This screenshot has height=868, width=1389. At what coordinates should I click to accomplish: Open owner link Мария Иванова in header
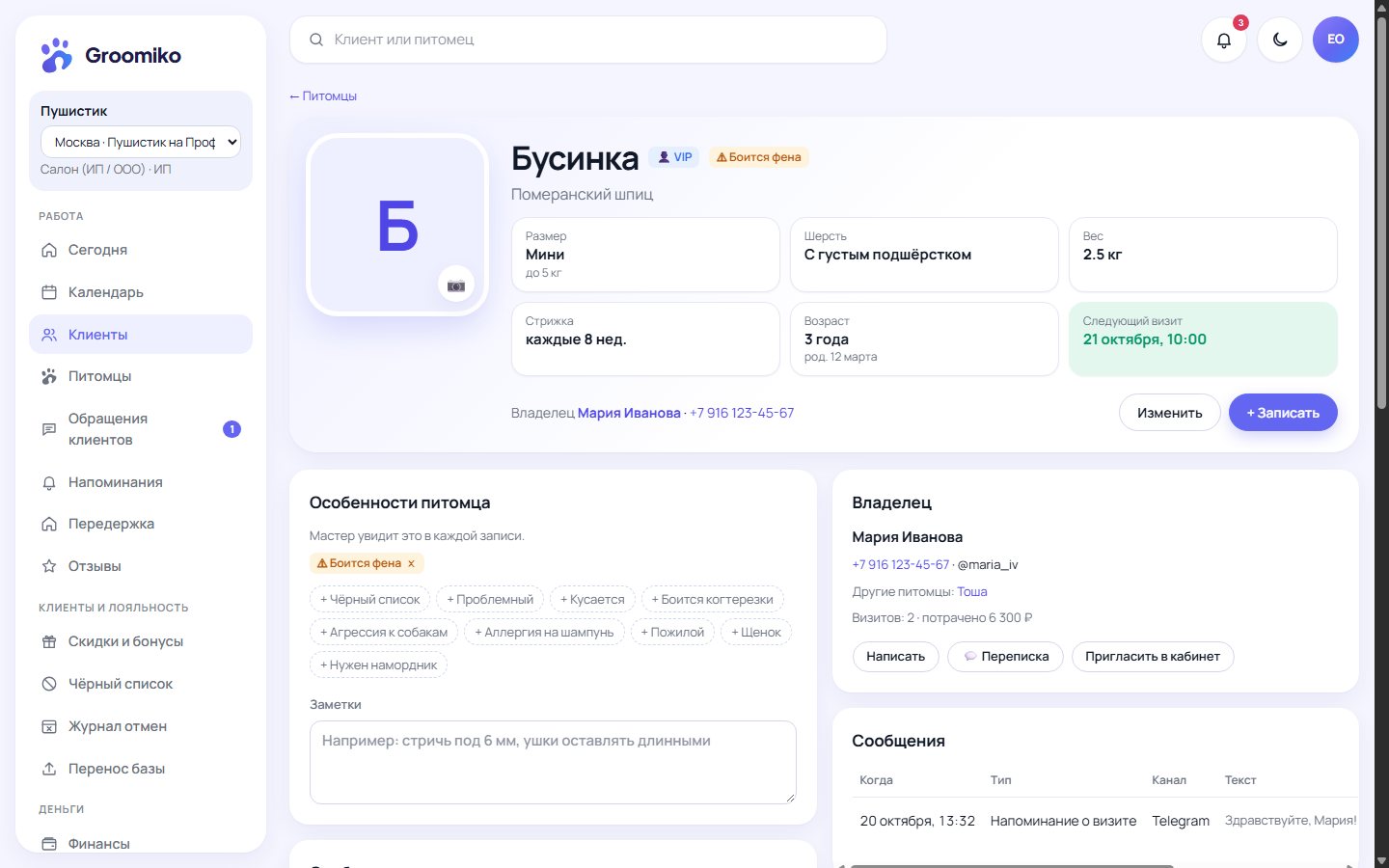(629, 413)
